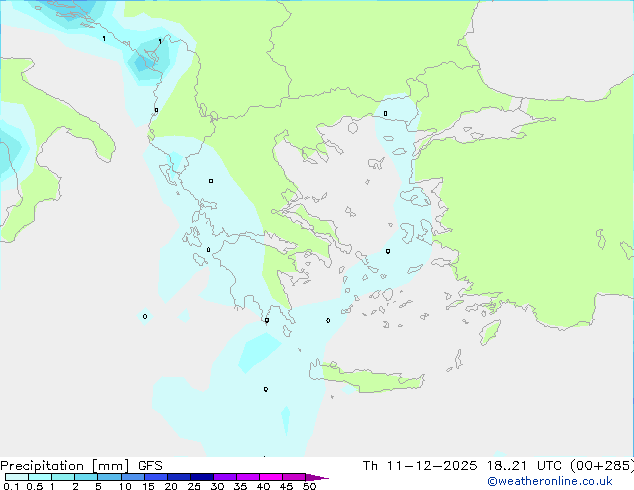This screenshot has height=490, width=634.
Task: Click the 0.5–1 mm legend color swatch
Action: 40,477
